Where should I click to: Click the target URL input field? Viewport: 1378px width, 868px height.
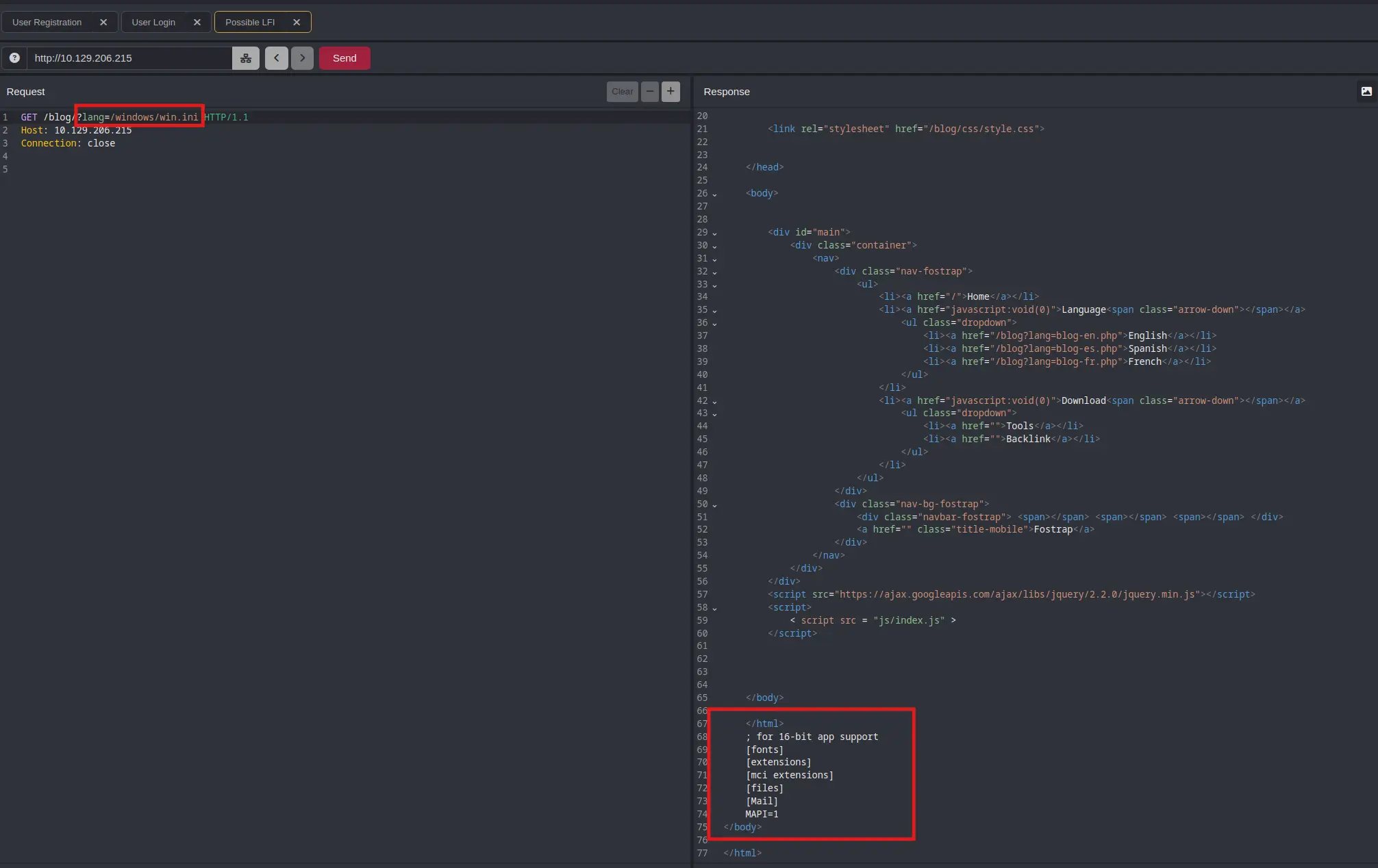pos(129,58)
